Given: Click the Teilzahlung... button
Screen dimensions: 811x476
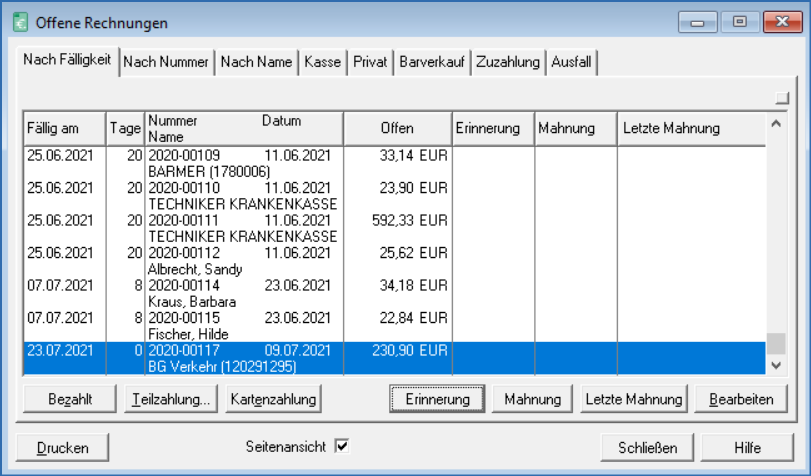Looking at the screenshot, I should click(x=170, y=399).
